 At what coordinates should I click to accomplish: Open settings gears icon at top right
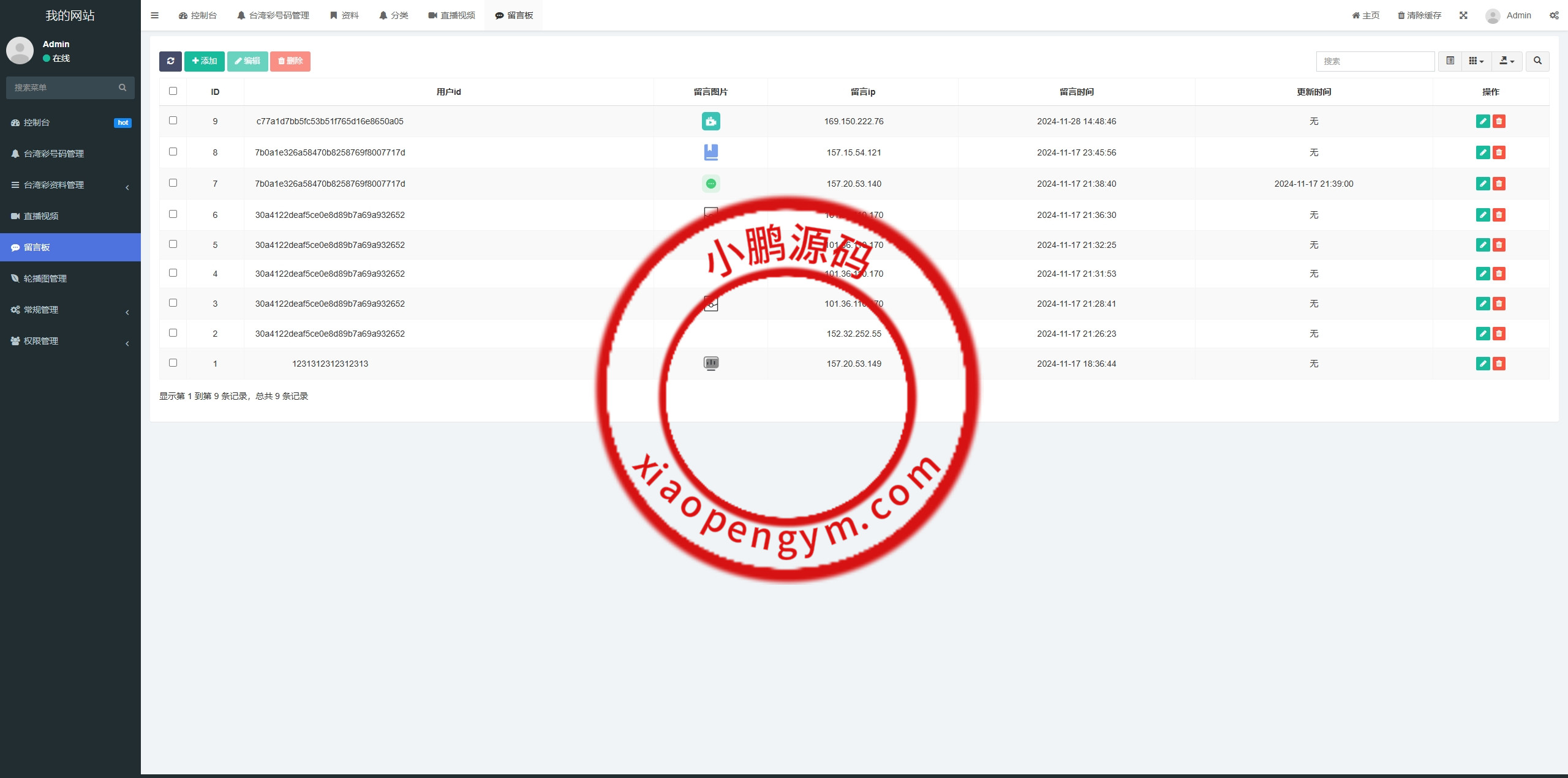[1554, 15]
